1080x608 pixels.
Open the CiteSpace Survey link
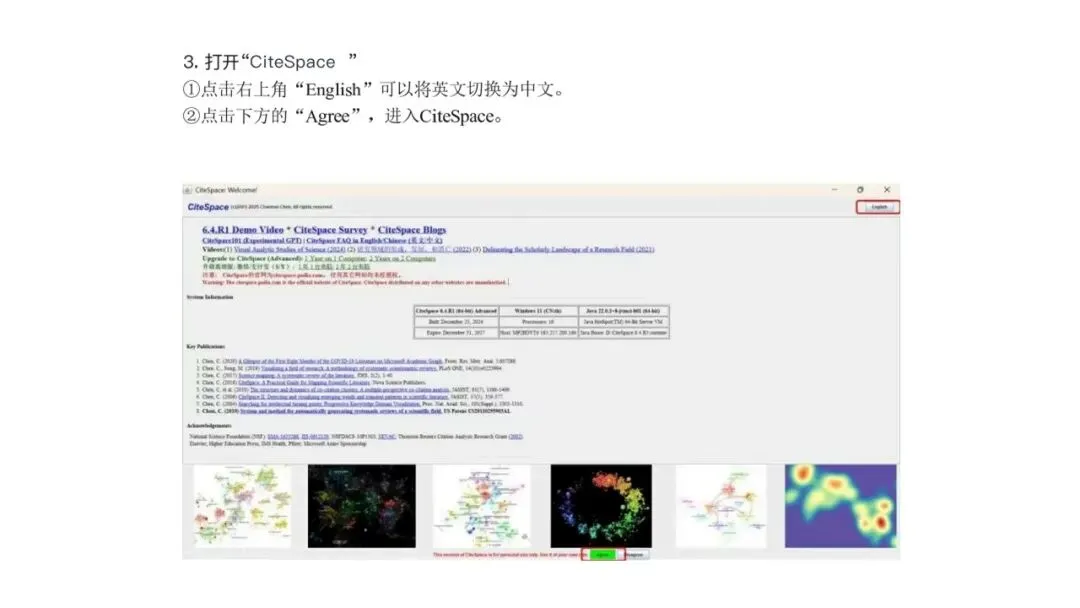click(x=330, y=229)
